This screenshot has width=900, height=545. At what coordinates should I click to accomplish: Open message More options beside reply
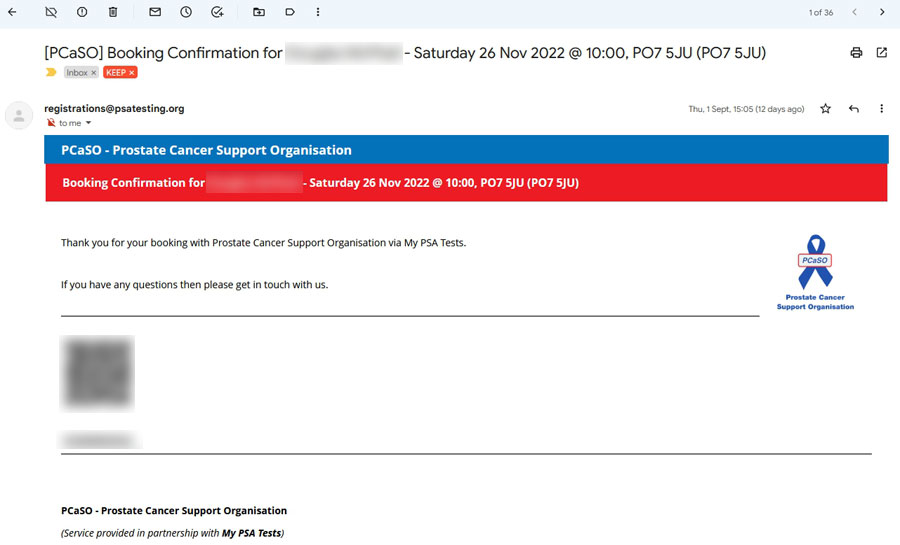click(x=882, y=108)
